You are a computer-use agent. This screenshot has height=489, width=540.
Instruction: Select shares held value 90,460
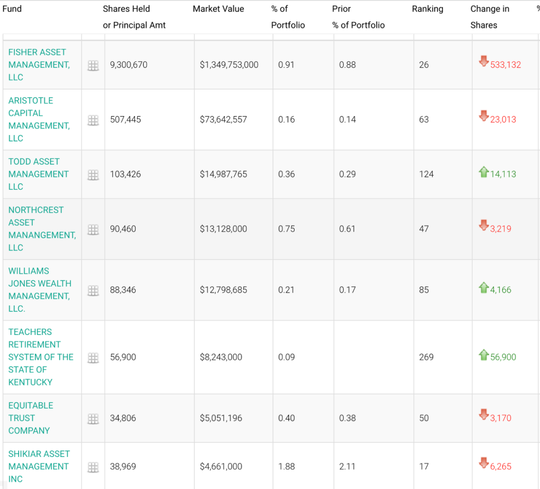click(x=123, y=229)
